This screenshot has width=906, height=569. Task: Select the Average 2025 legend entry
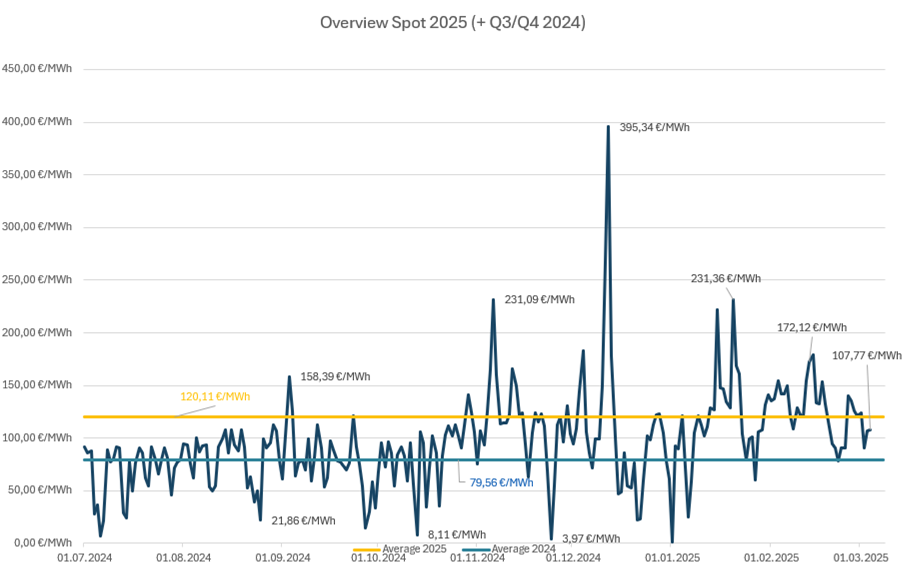[x=414, y=549]
